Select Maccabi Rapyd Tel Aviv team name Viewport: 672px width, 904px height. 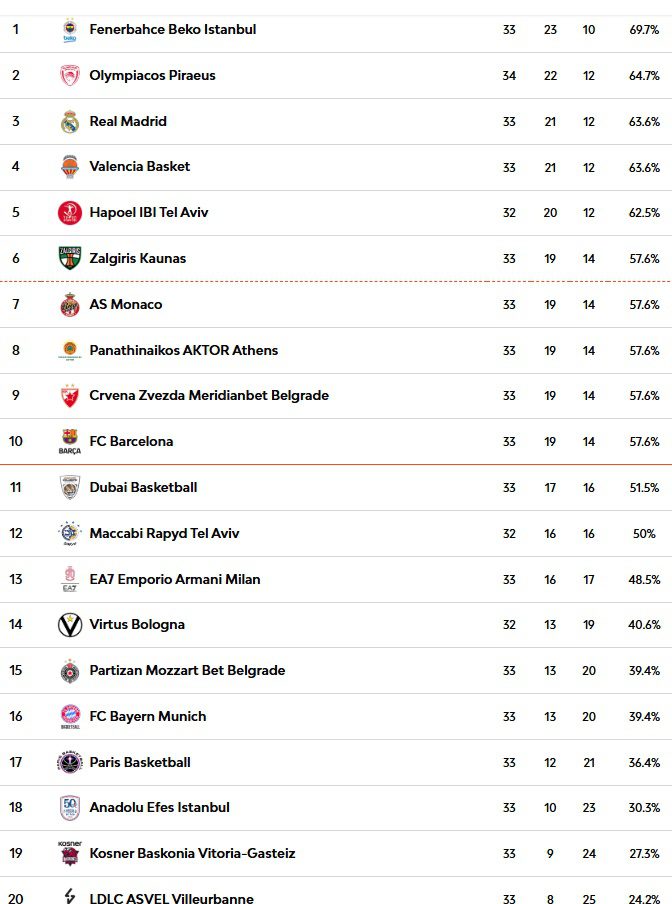(x=164, y=533)
